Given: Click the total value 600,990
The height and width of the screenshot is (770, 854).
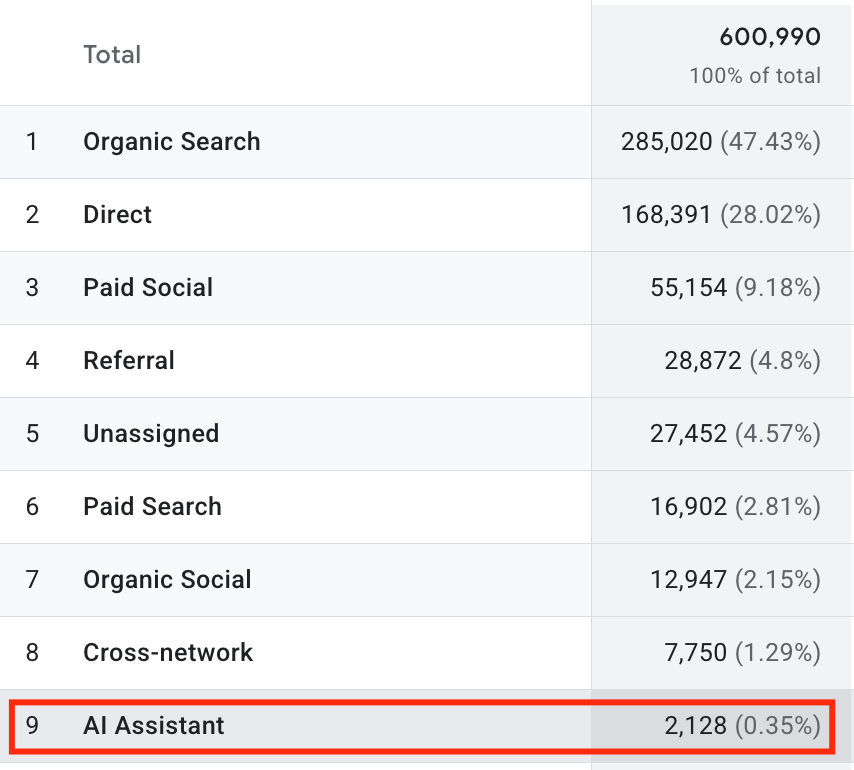Looking at the screenshot, I should tap(770, 37).
